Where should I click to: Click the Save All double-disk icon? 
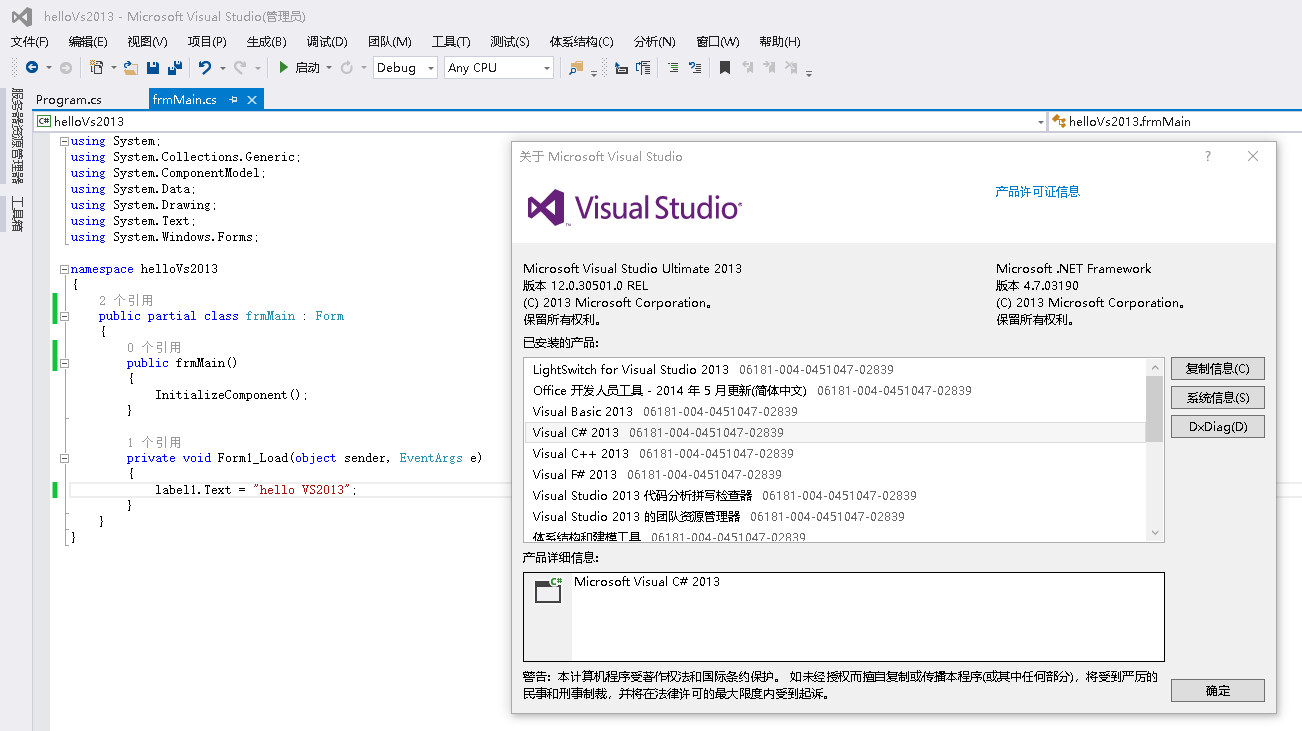pyautogui.click(x=175, y=68)
